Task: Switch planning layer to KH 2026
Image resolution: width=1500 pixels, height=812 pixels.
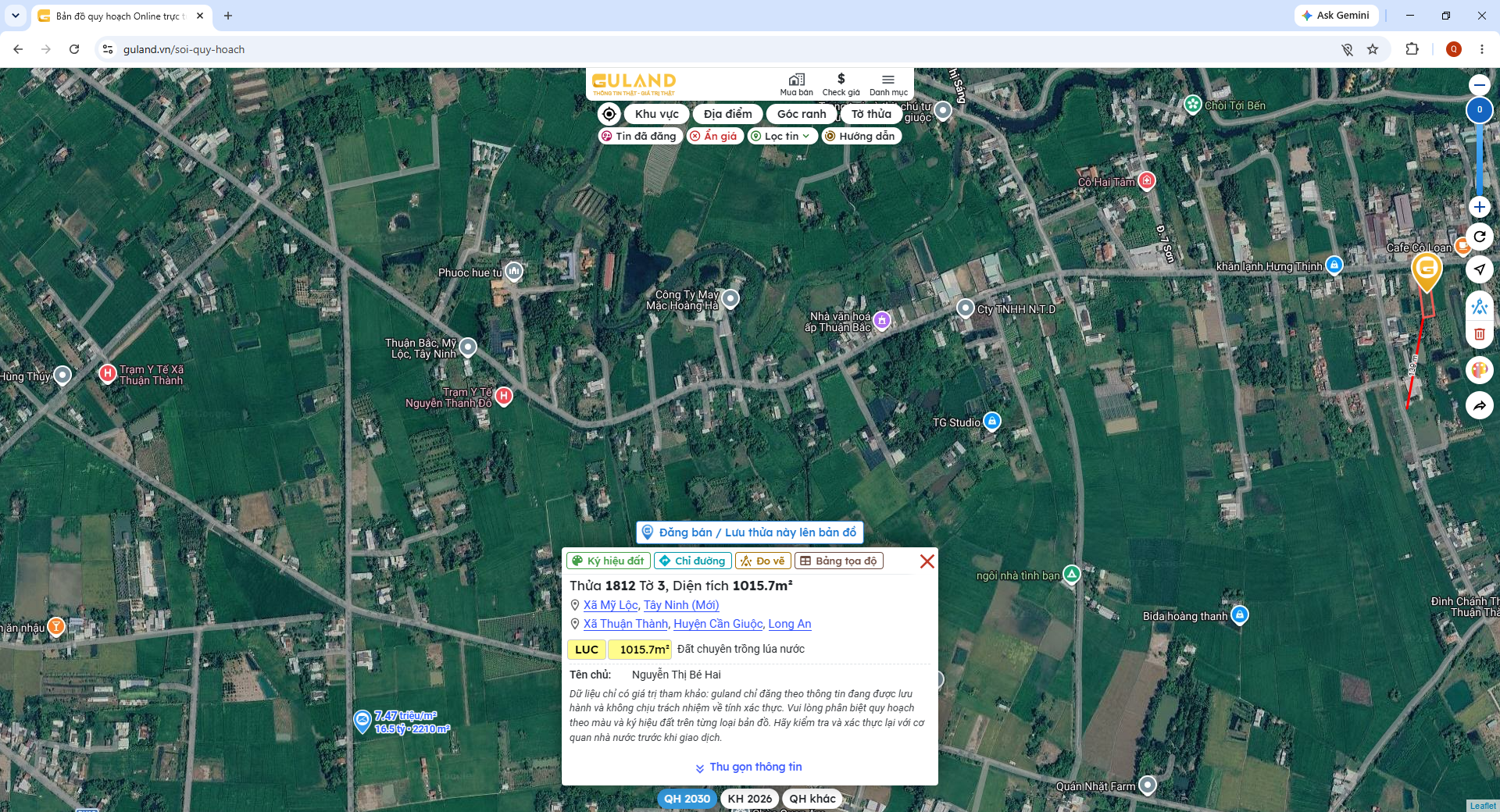Action: (x=749, y=799)
